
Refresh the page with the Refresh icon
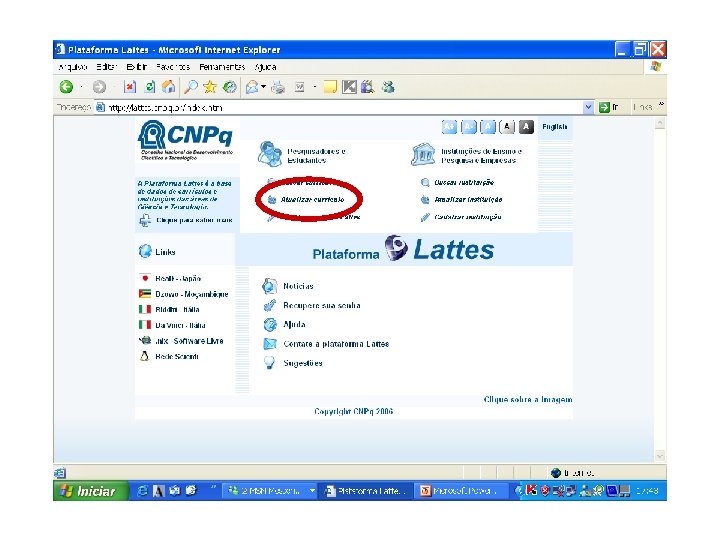click(150, 87)
